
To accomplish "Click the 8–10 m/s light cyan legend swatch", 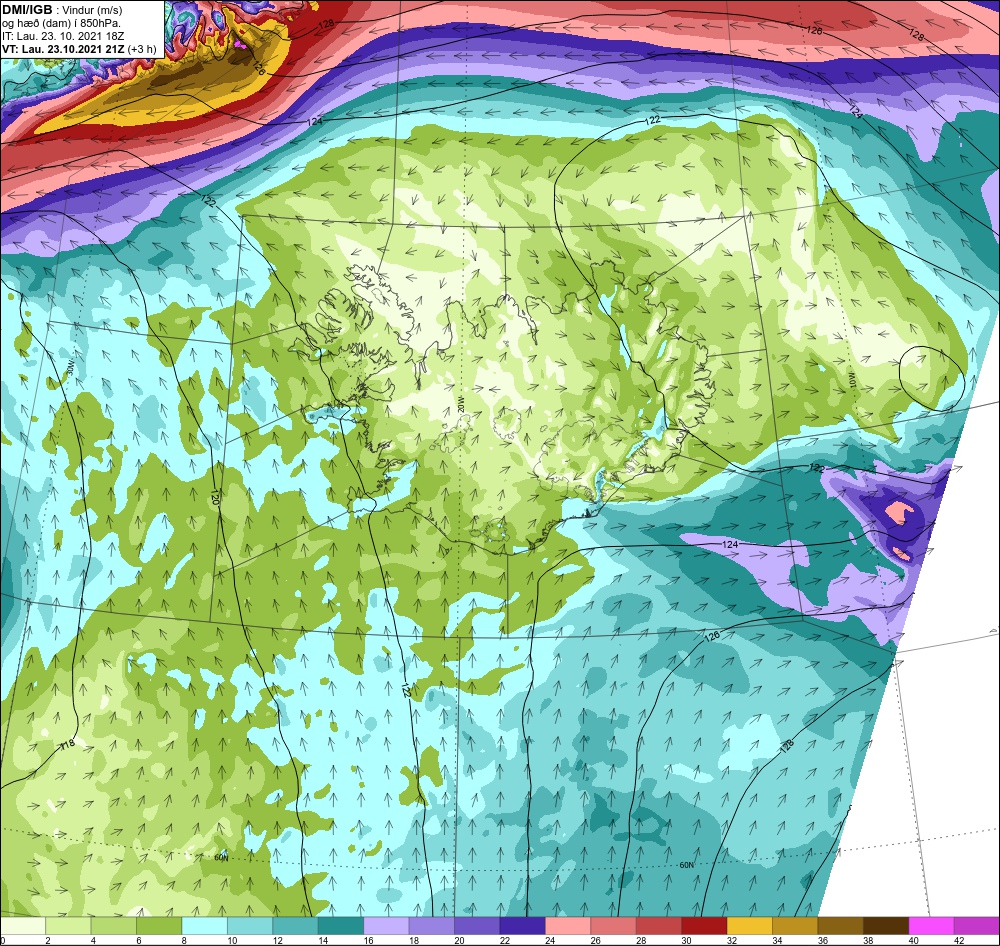I will click(x=204, y=926).
